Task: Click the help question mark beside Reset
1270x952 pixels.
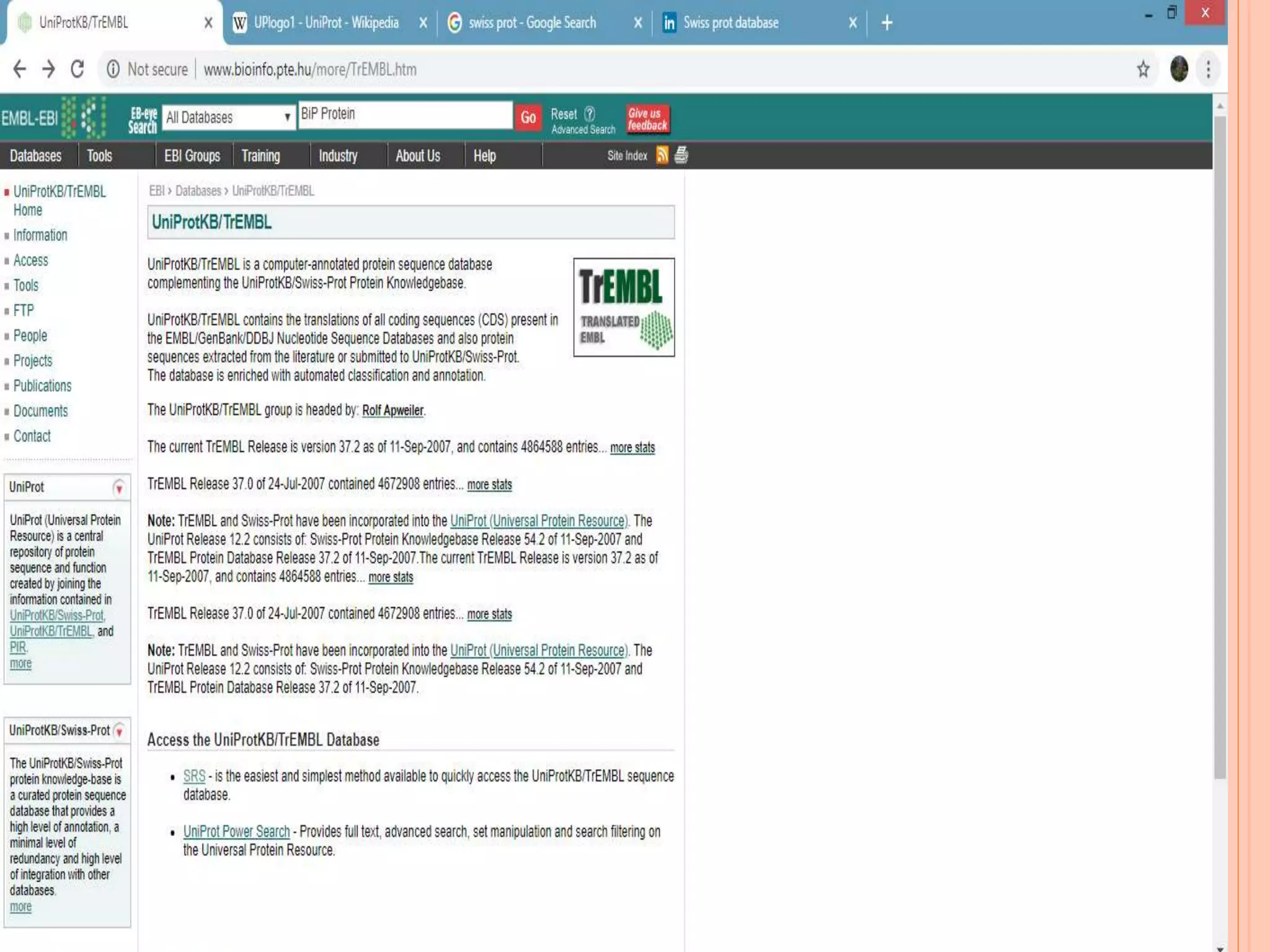Action: coord(590,114)
